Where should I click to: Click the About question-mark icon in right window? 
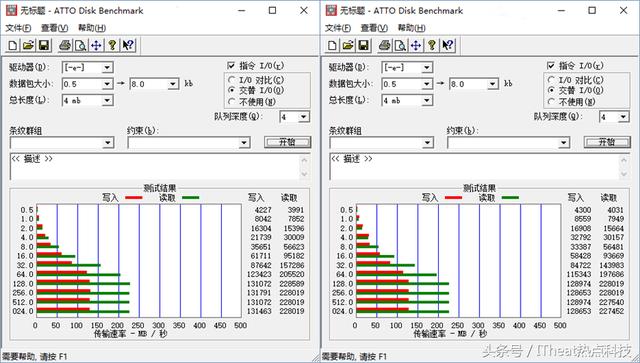point(432,45)
